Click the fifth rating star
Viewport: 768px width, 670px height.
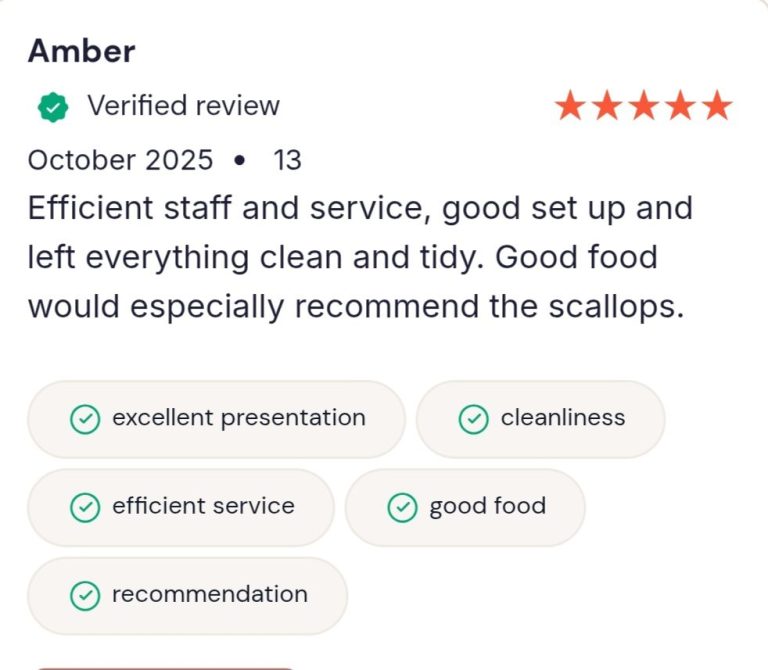click(x=716, y=106)
